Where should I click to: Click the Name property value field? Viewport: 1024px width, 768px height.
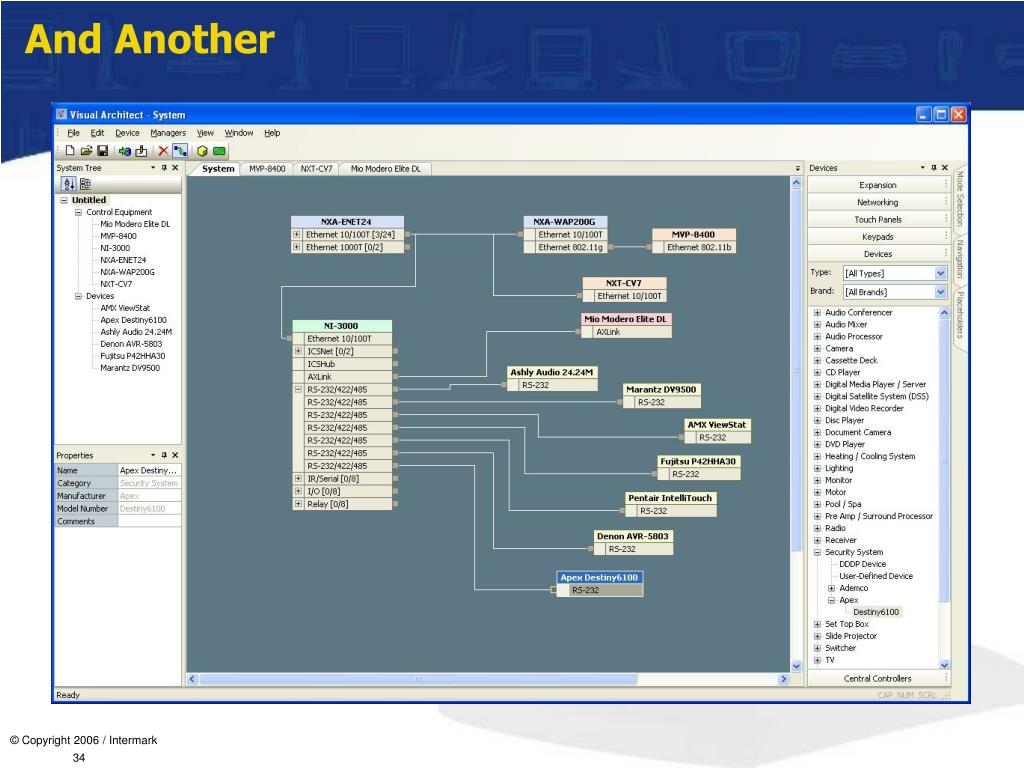pos(149,470)
